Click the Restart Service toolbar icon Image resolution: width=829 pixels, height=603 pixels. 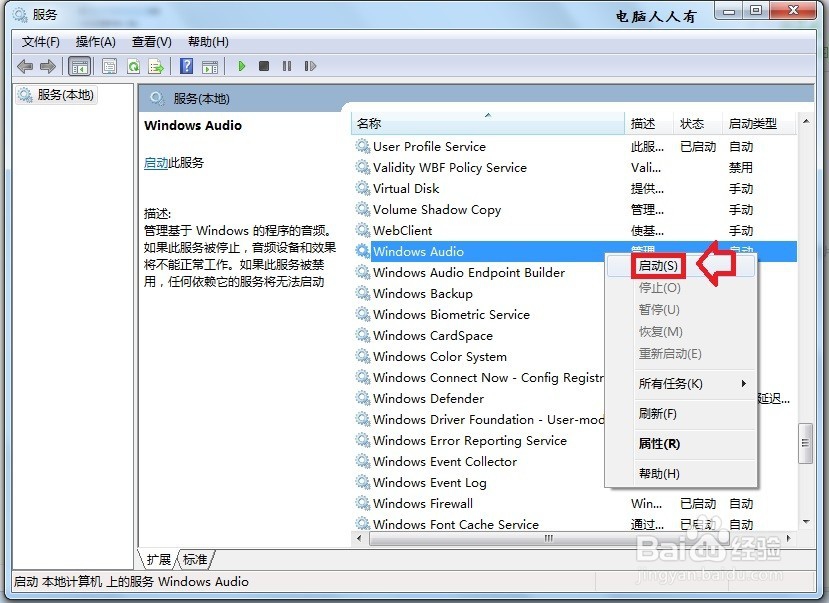310,66
